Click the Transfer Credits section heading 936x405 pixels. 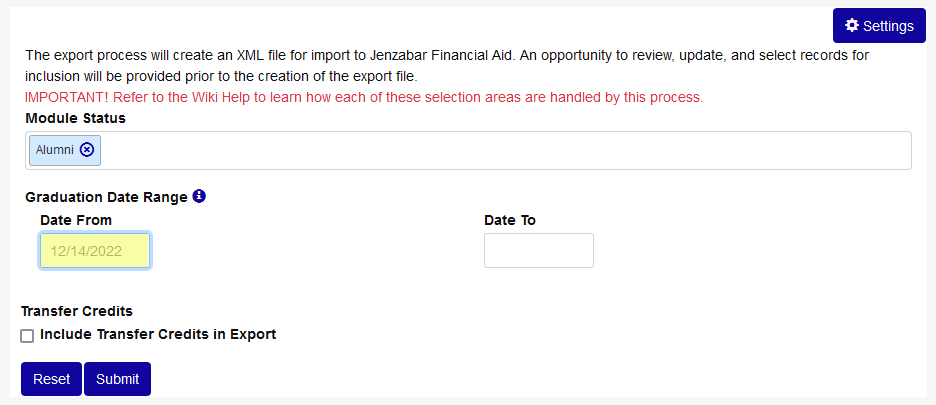[77, 311]
